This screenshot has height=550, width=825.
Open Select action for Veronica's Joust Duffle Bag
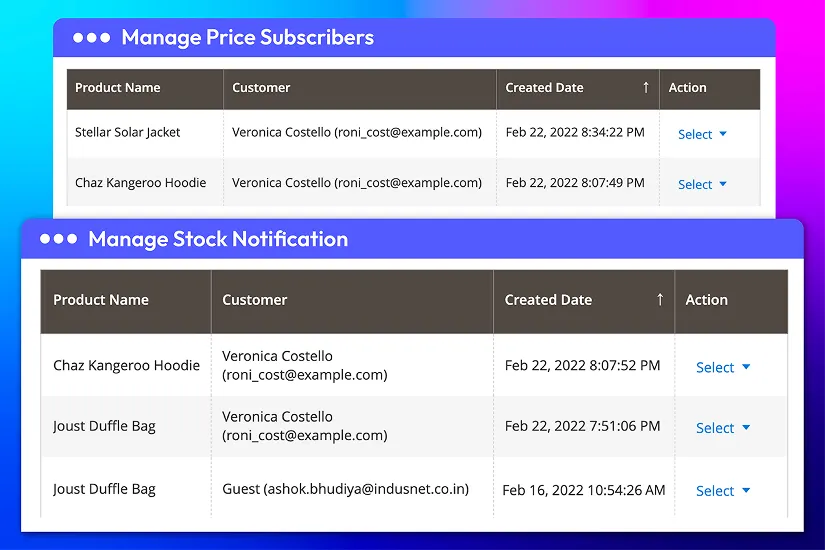(x=722, y=427)
